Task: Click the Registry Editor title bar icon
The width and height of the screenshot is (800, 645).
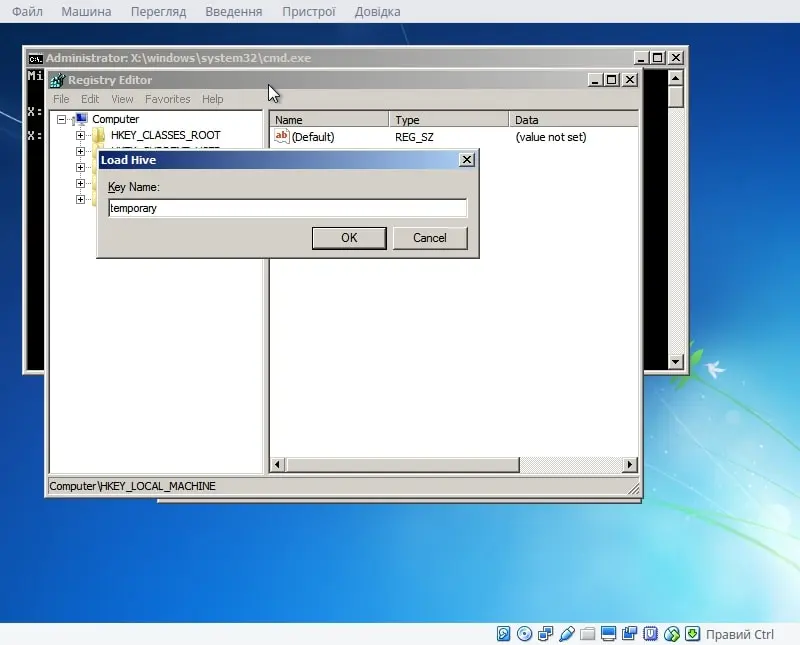Action: (57, 80)
